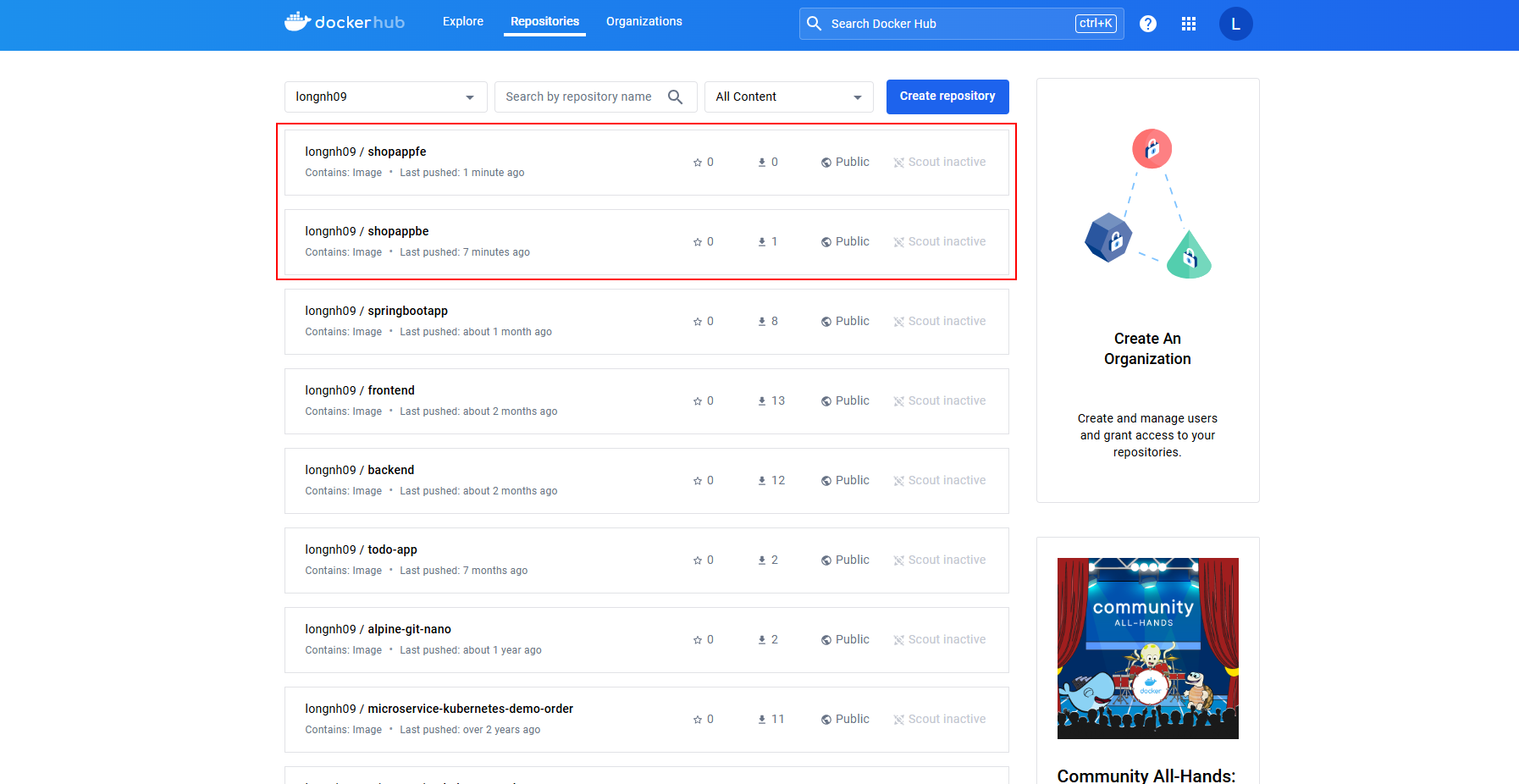Click the Scout inactive label on springbootapp row
Screen dimensions: 1519x784
(947, 322)
